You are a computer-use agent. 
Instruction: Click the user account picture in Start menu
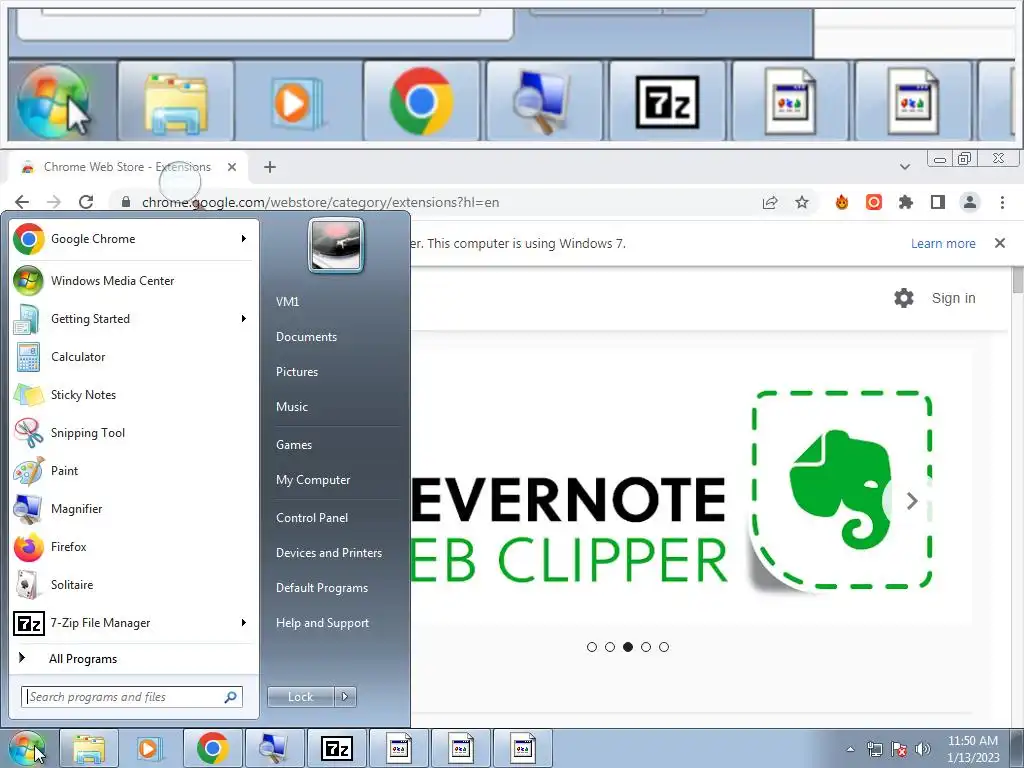336,245
